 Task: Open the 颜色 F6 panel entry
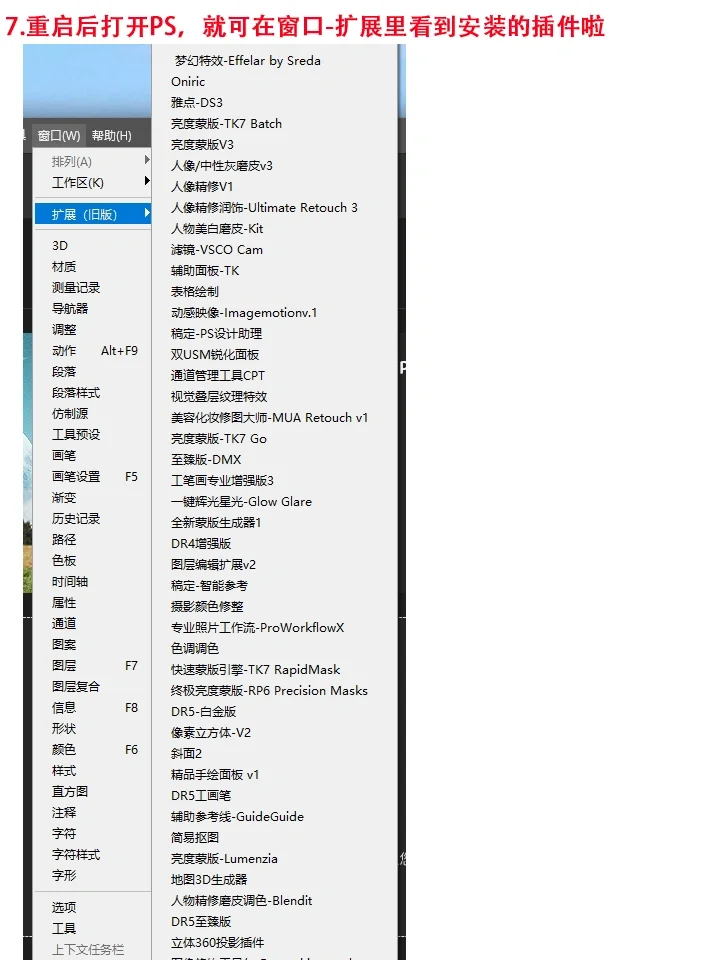93,749
